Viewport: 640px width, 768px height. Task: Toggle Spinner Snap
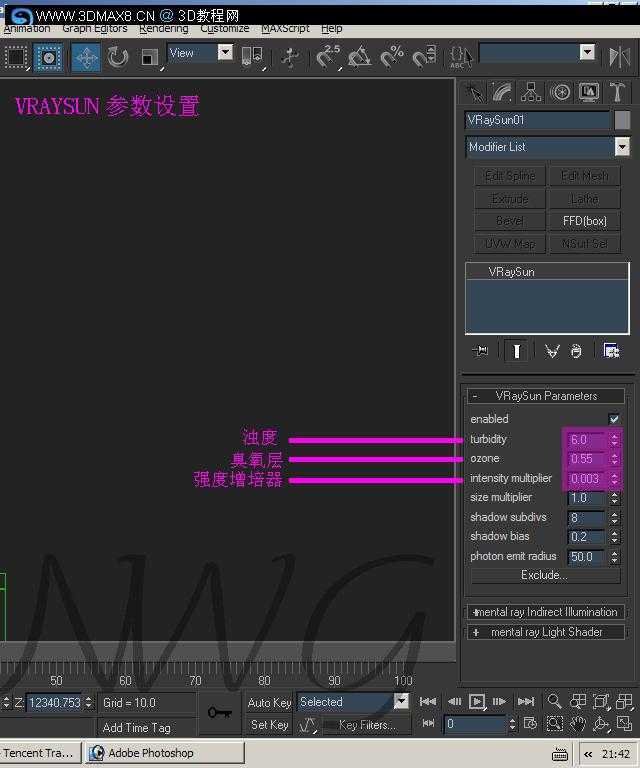[x=424, y=57]
